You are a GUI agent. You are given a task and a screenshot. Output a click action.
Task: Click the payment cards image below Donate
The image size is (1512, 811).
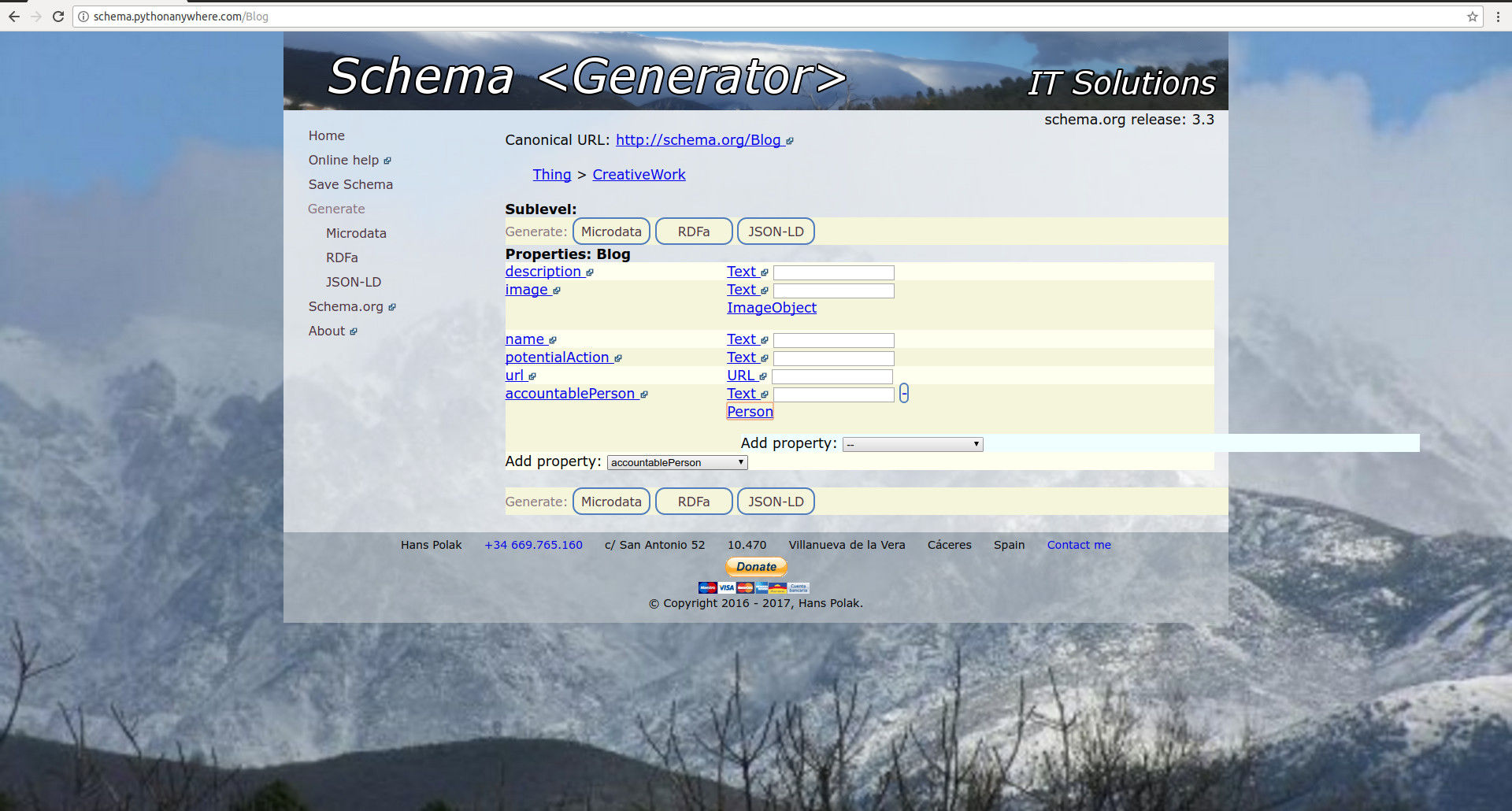point(754,587)
